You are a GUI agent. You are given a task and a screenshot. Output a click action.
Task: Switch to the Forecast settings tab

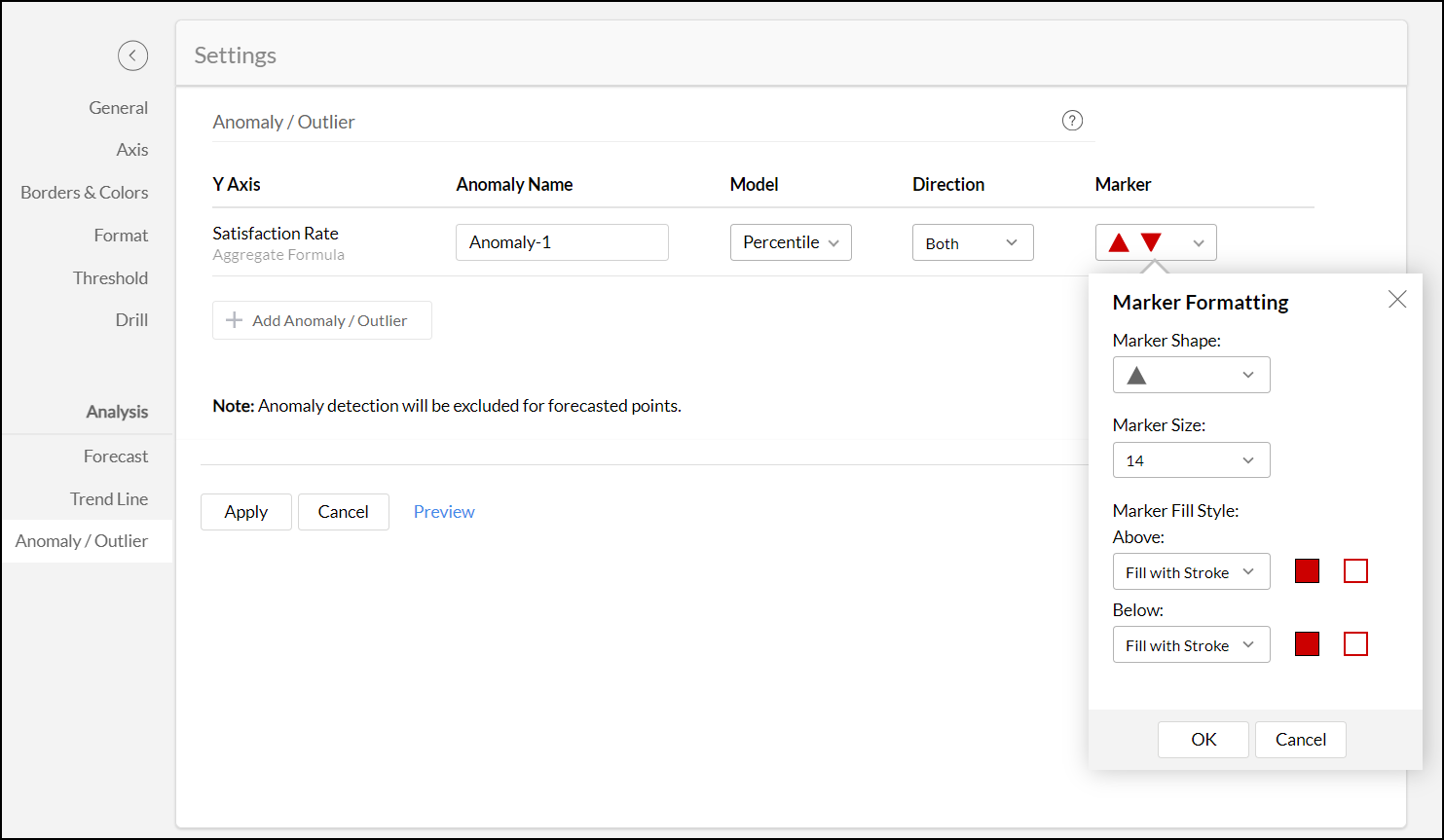pos(115,456)
